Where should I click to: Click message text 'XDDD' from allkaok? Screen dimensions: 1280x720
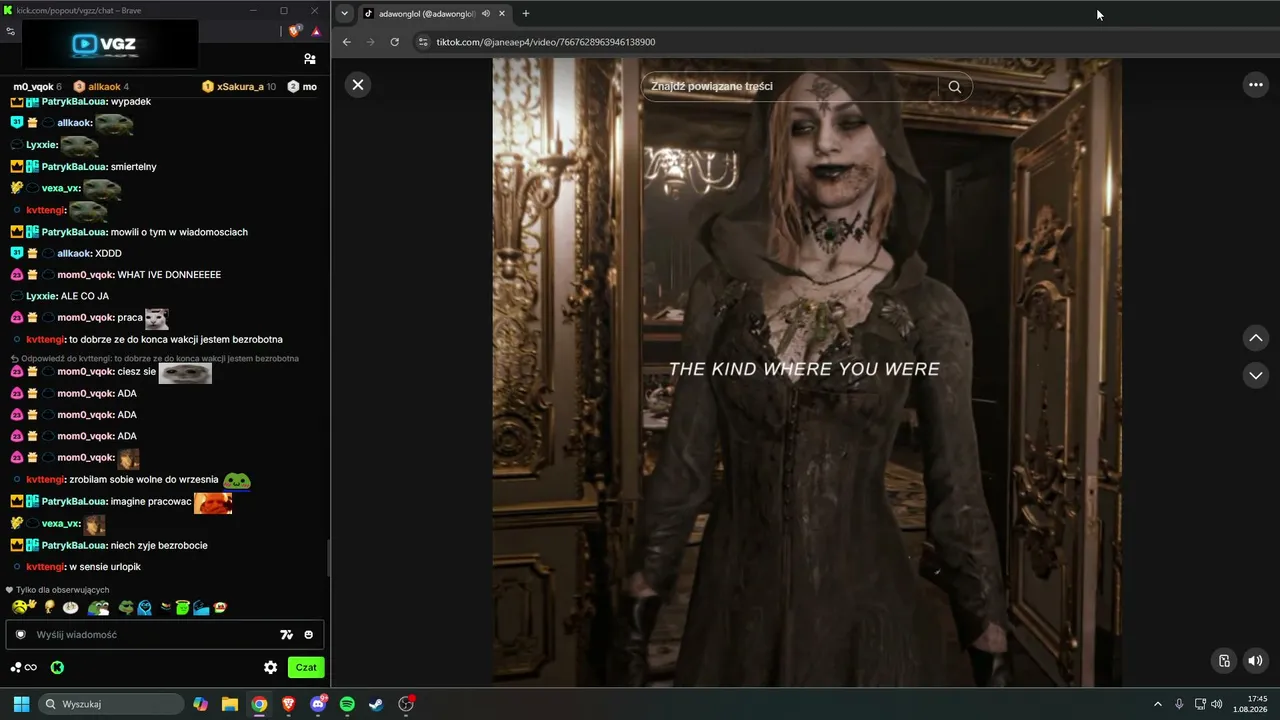[x=108, y=254]
